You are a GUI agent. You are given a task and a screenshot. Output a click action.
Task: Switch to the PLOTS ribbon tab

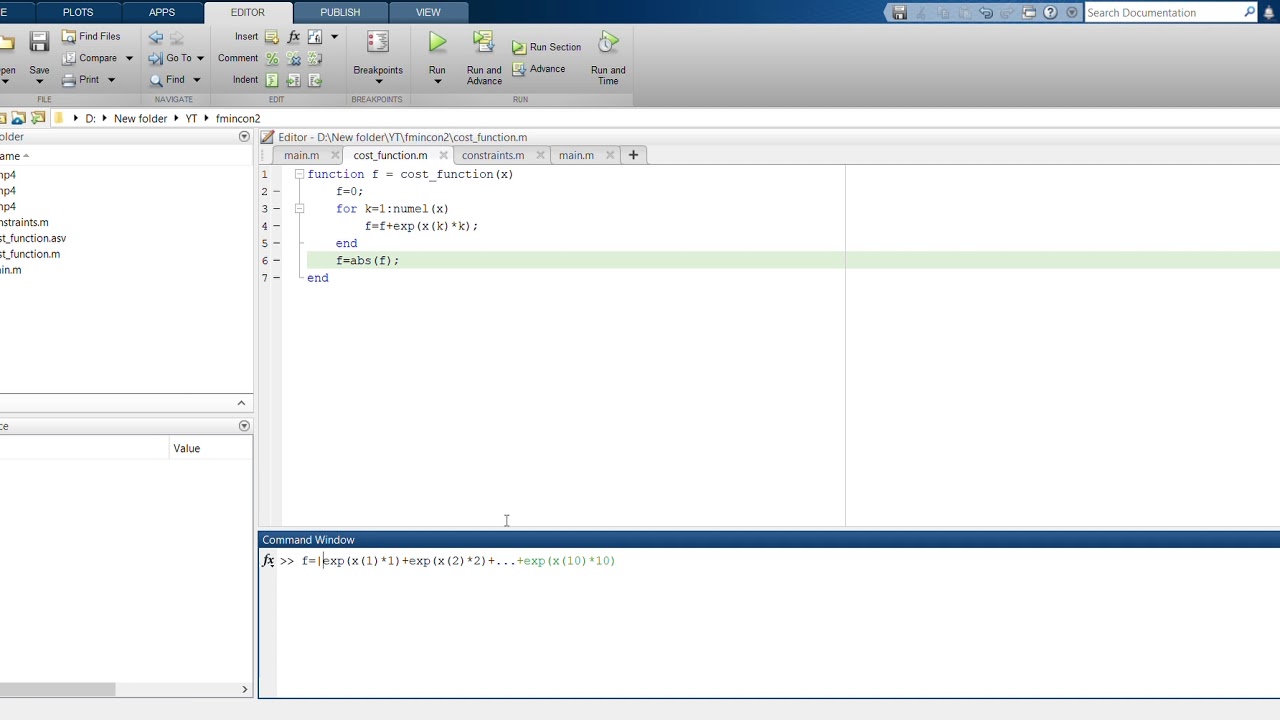pos(78,12)
